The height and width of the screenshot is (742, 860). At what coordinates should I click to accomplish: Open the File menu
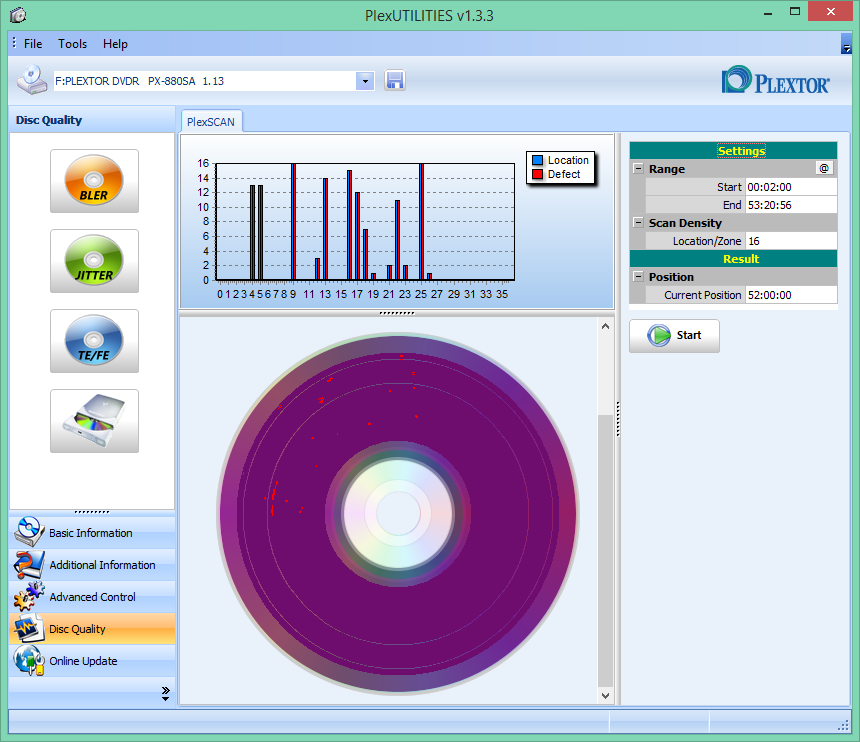tap(33, 44)
